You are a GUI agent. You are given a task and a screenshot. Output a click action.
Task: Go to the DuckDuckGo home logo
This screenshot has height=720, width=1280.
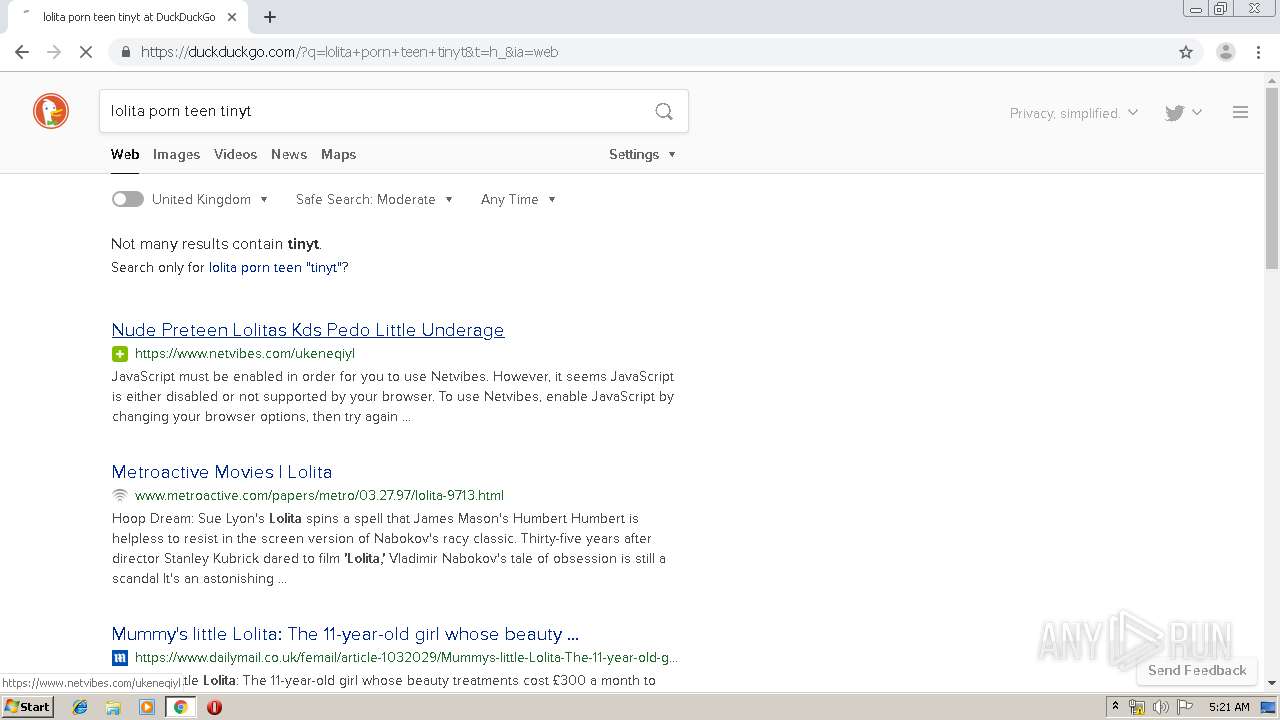tap(51, 111)
